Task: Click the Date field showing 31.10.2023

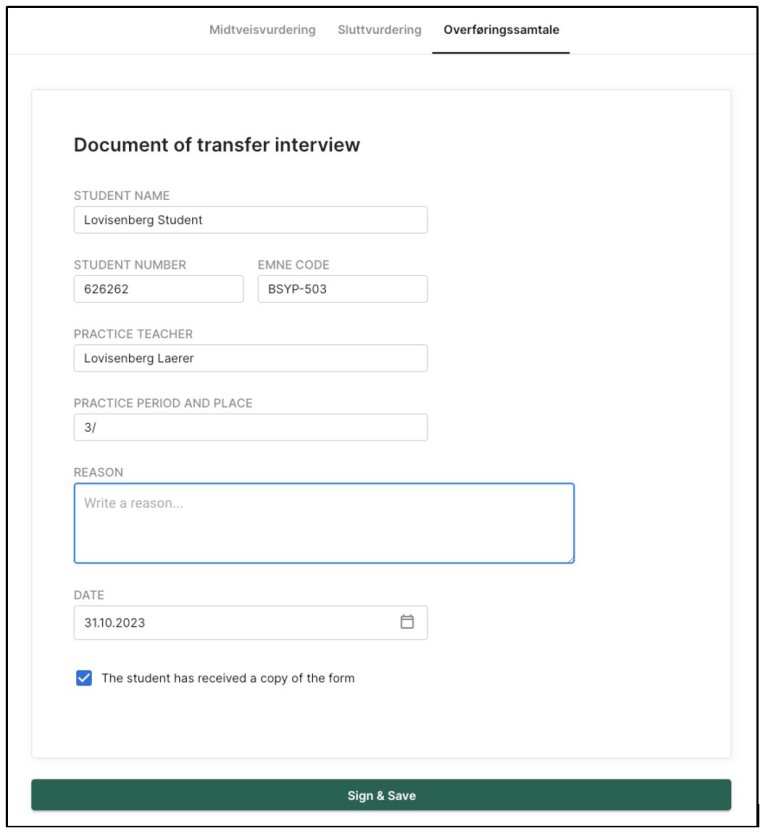Action: pyautogui.click(x=235, y=622)
